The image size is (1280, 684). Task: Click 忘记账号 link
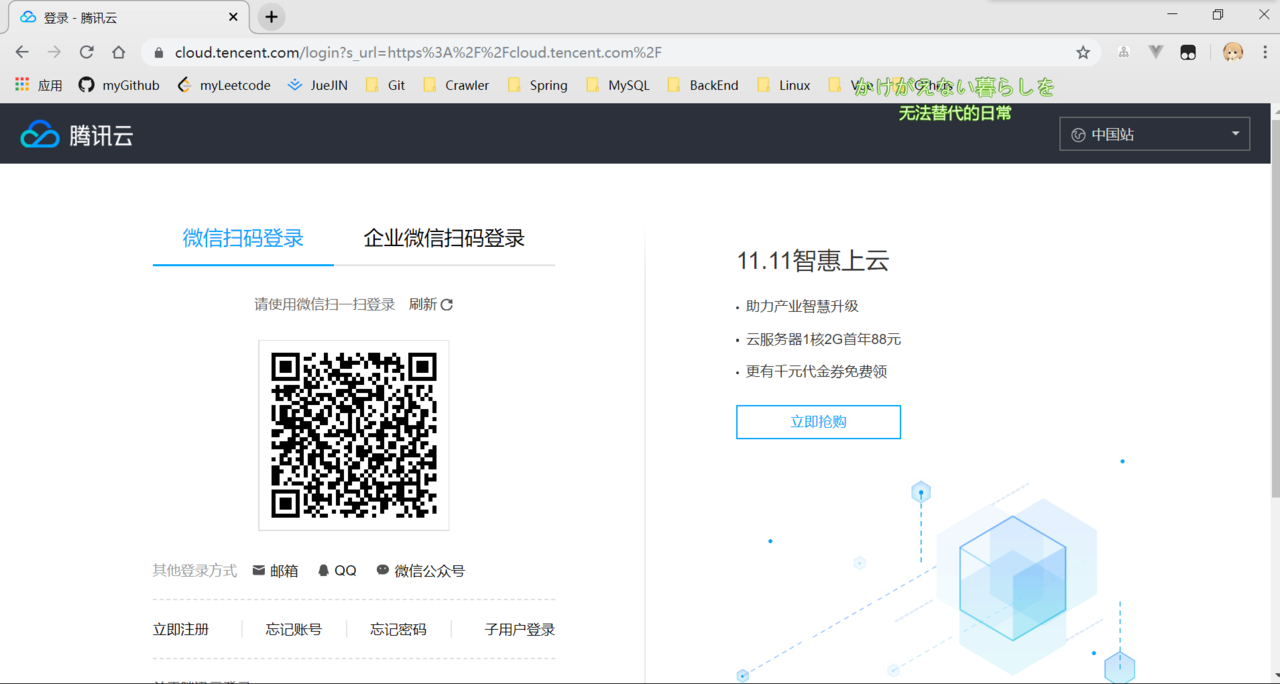pyautogui.click(x=294, y=629)
